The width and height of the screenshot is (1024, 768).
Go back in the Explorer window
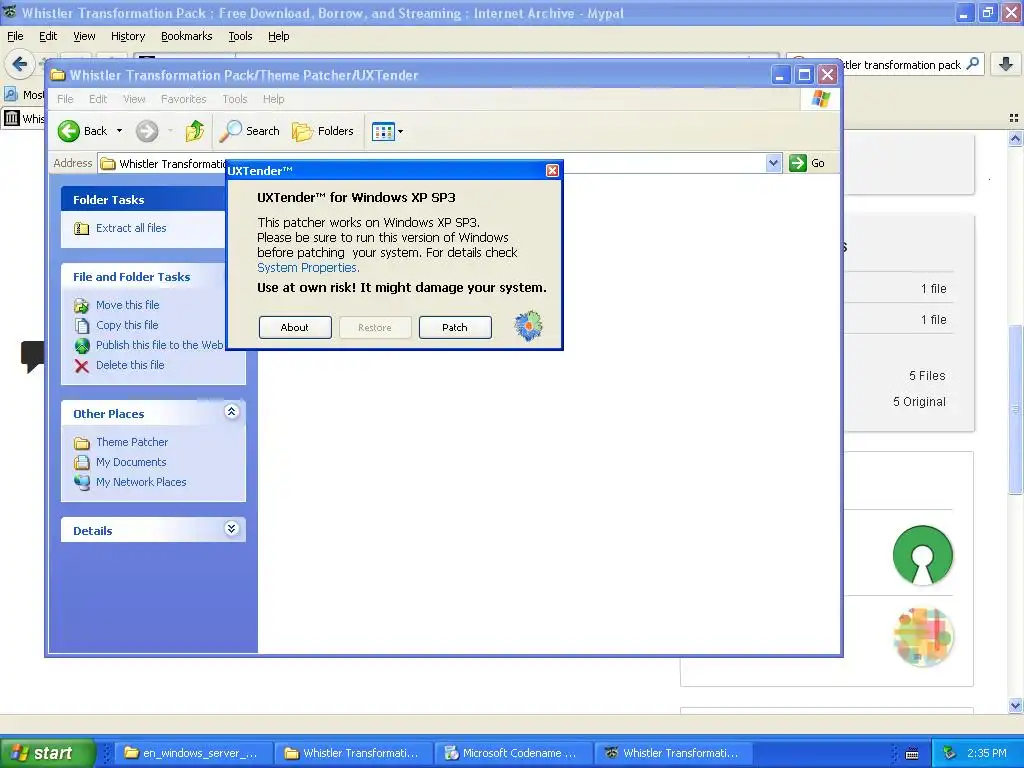click(82, 131)
